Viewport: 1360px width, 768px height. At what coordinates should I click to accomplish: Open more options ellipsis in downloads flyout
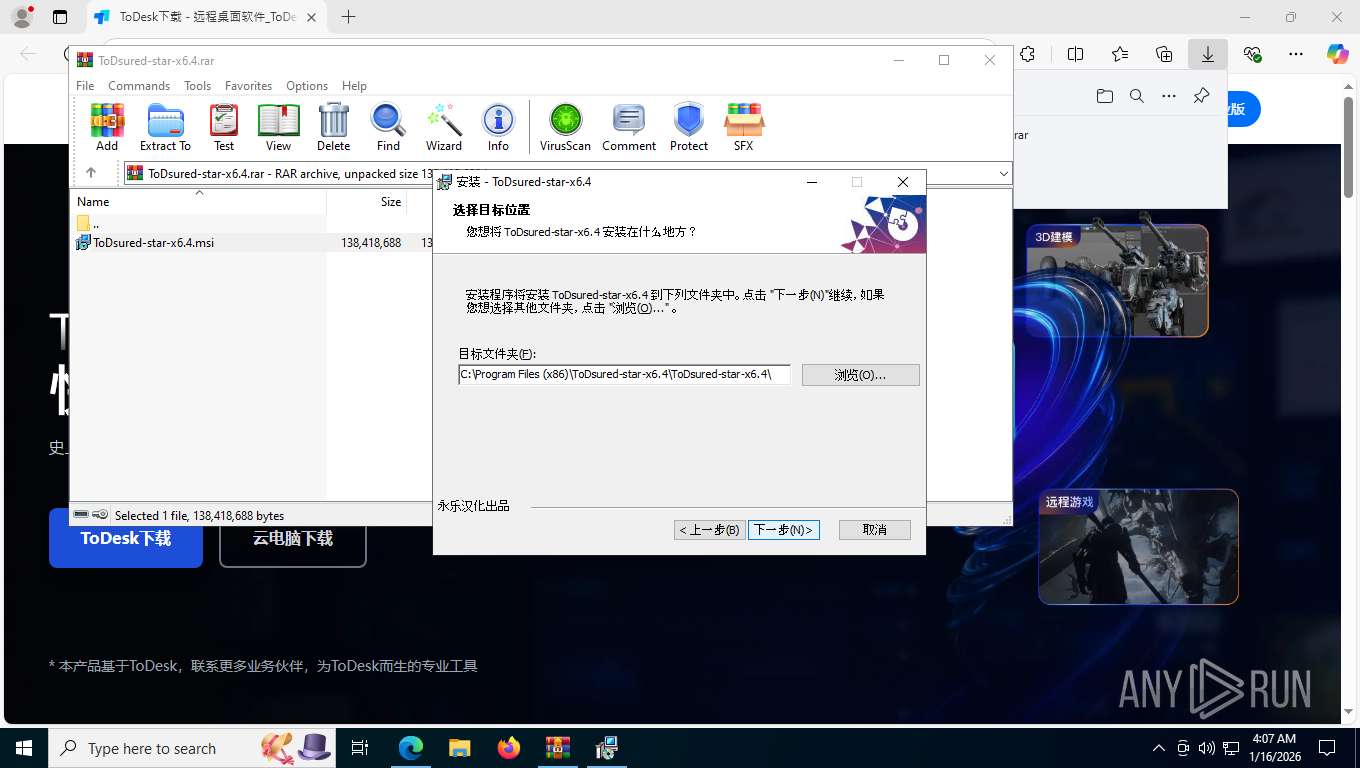[x=1169, y=96]
